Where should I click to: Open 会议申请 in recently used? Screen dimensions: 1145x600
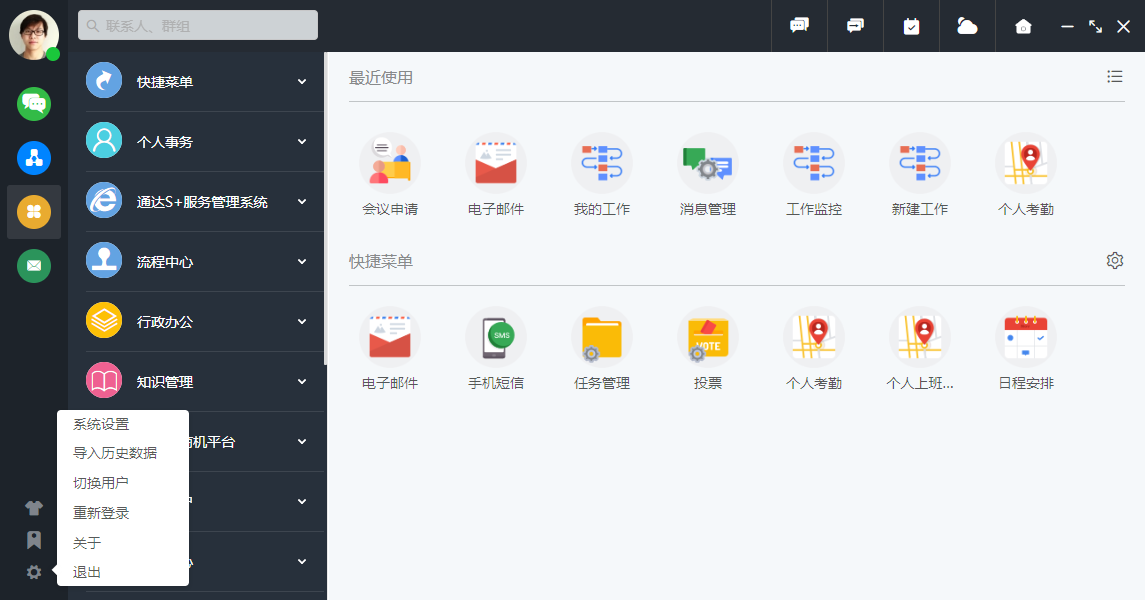tap(390, 164)
